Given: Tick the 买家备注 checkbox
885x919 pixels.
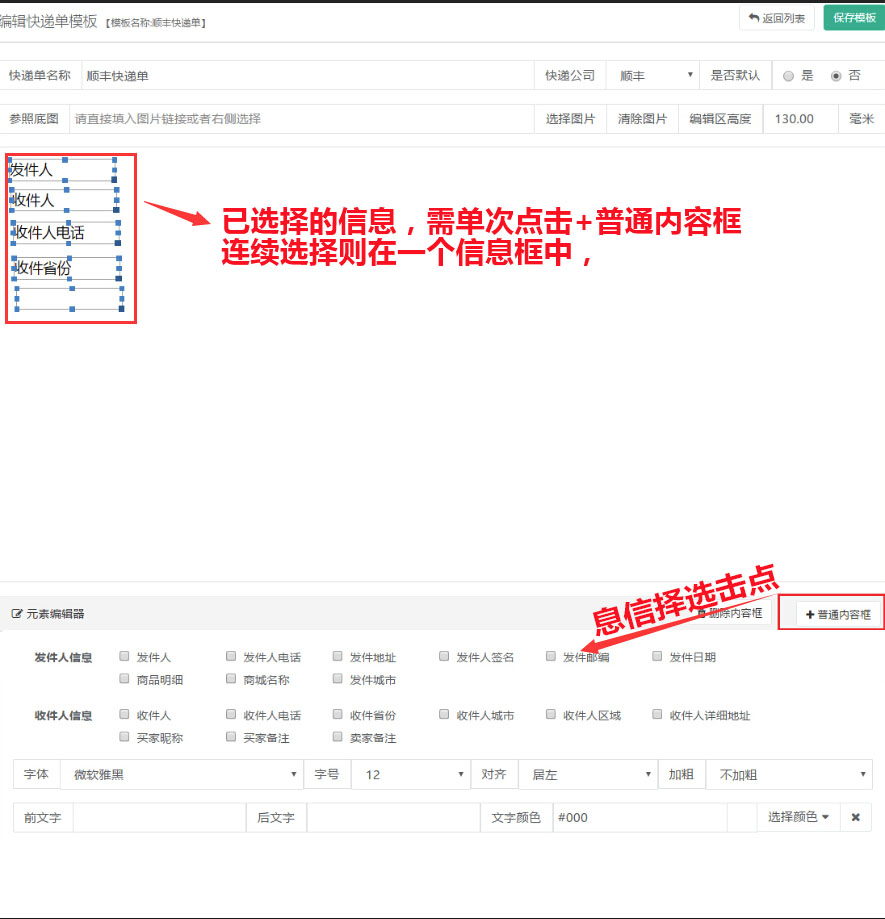Looking at the screenshot, I should tap(231, 737).
